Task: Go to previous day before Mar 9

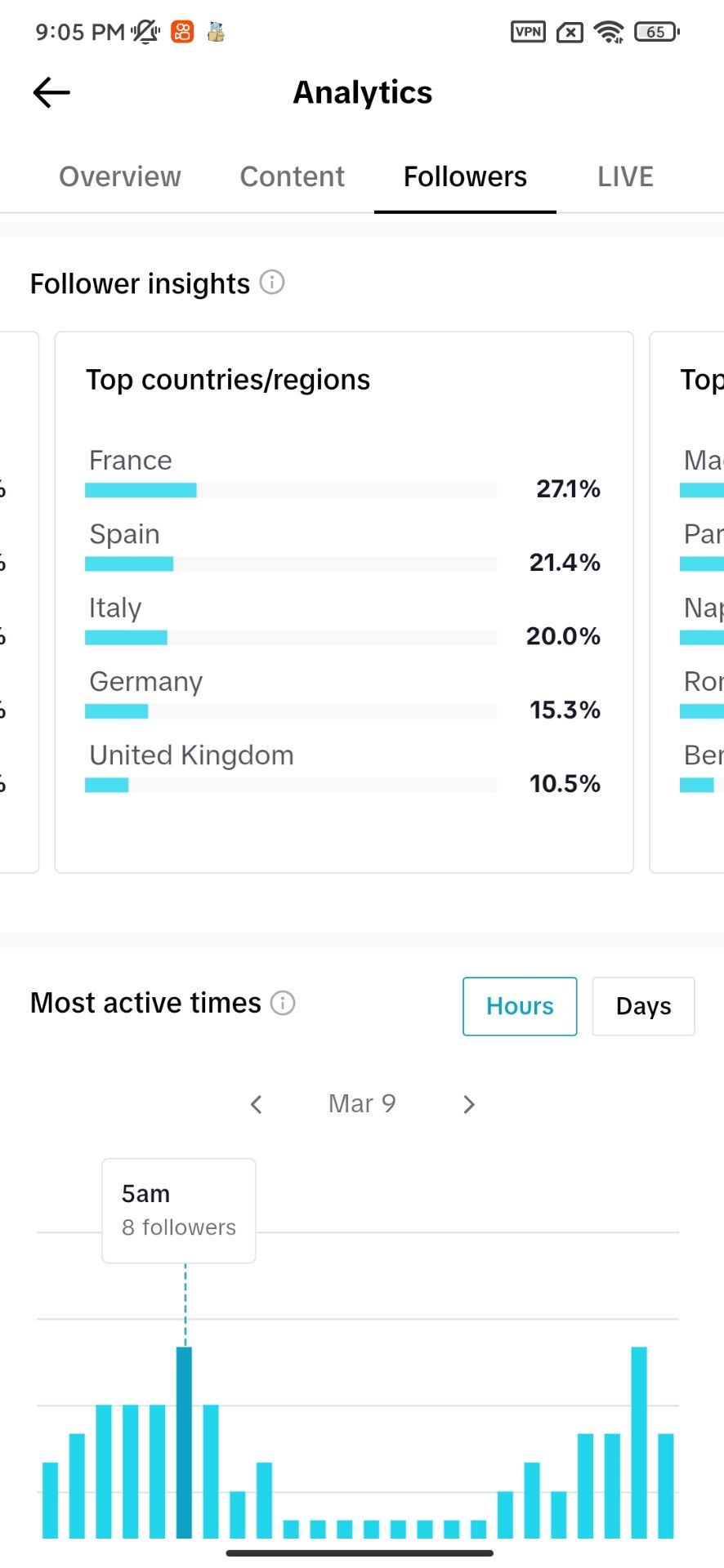Action: (256, 1104)
